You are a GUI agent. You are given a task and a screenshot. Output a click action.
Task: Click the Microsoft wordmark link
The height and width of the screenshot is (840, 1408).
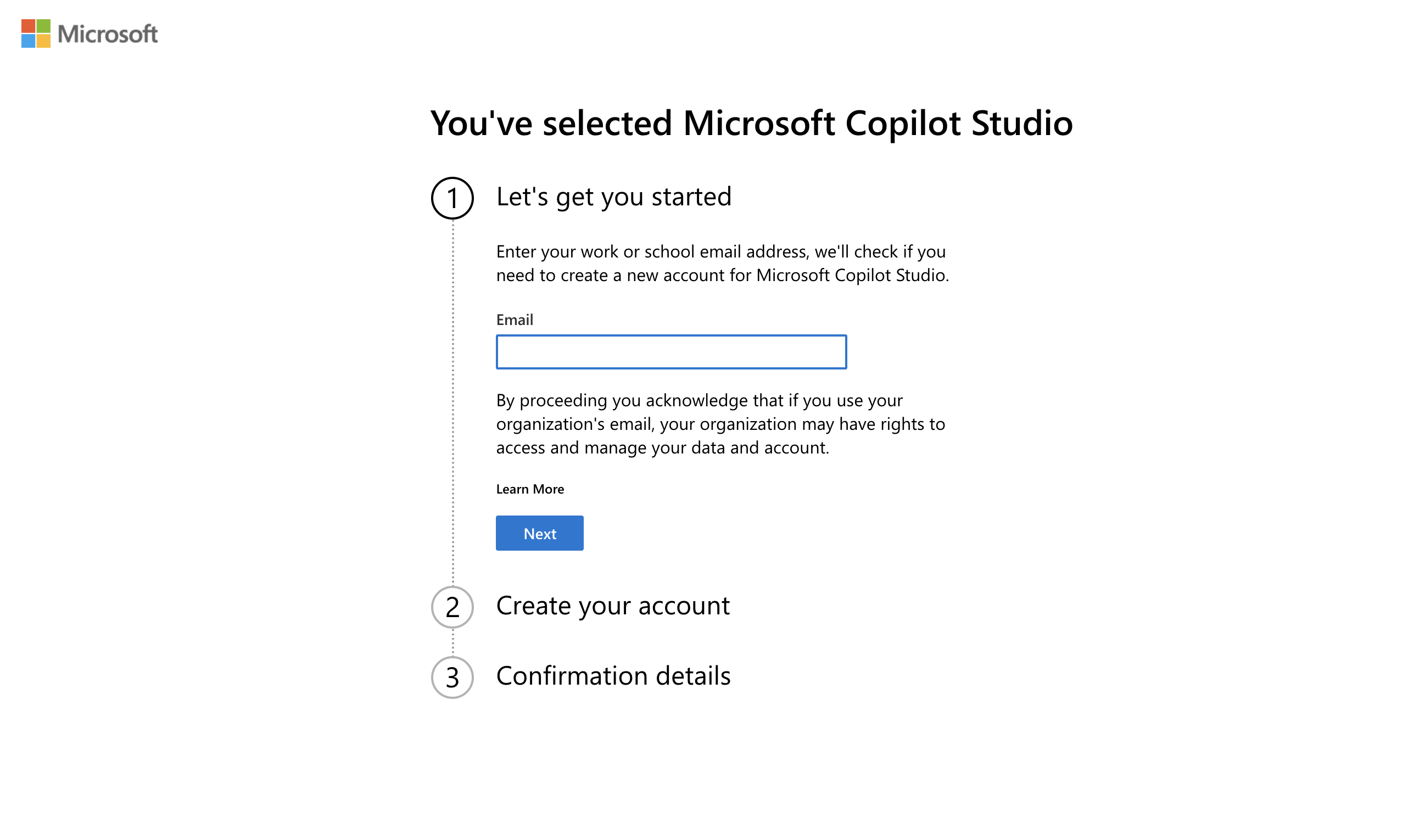tap(107, 35)
